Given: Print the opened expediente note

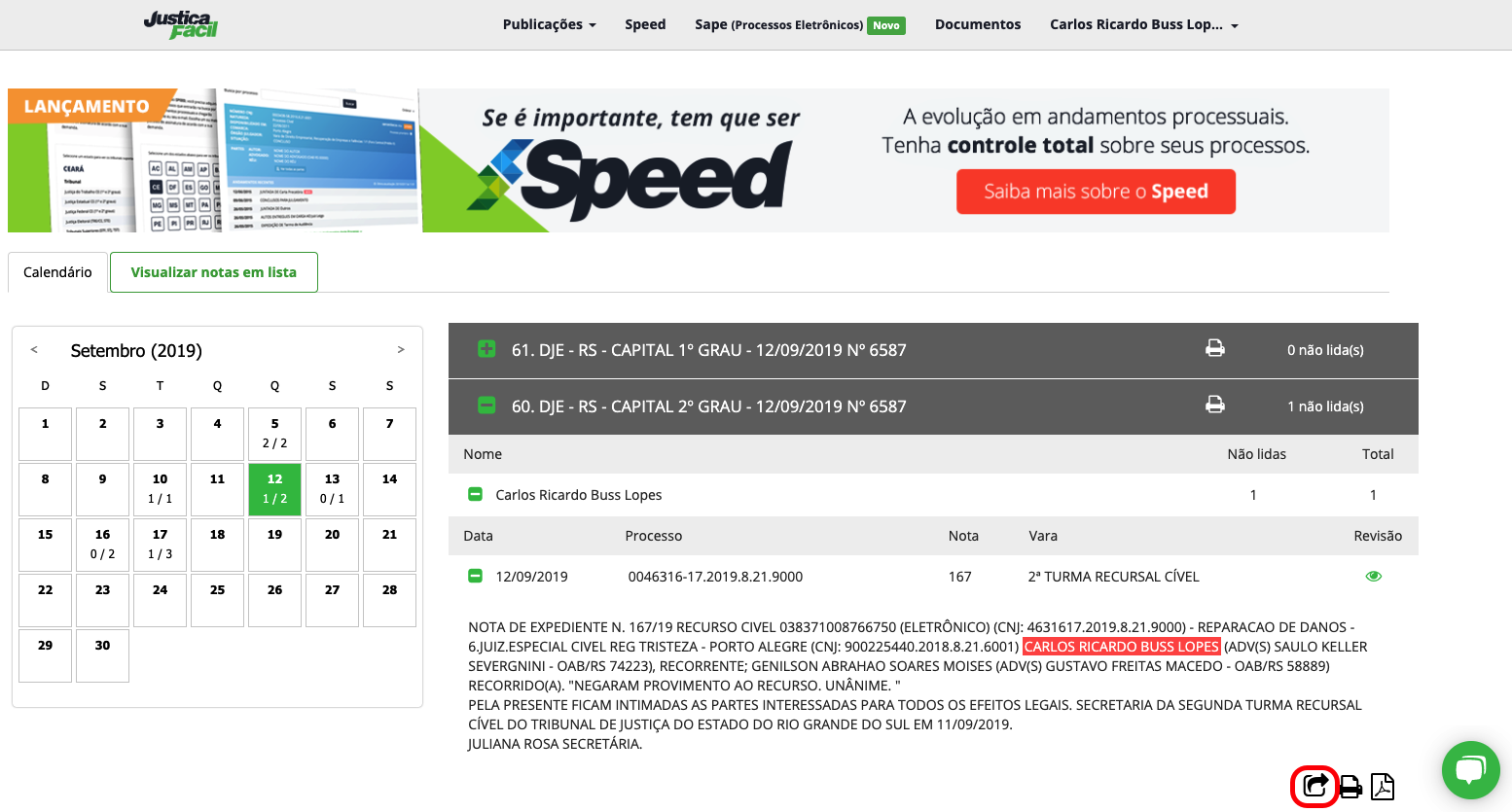Looking at the screenshot, I should click(1350, 787).
